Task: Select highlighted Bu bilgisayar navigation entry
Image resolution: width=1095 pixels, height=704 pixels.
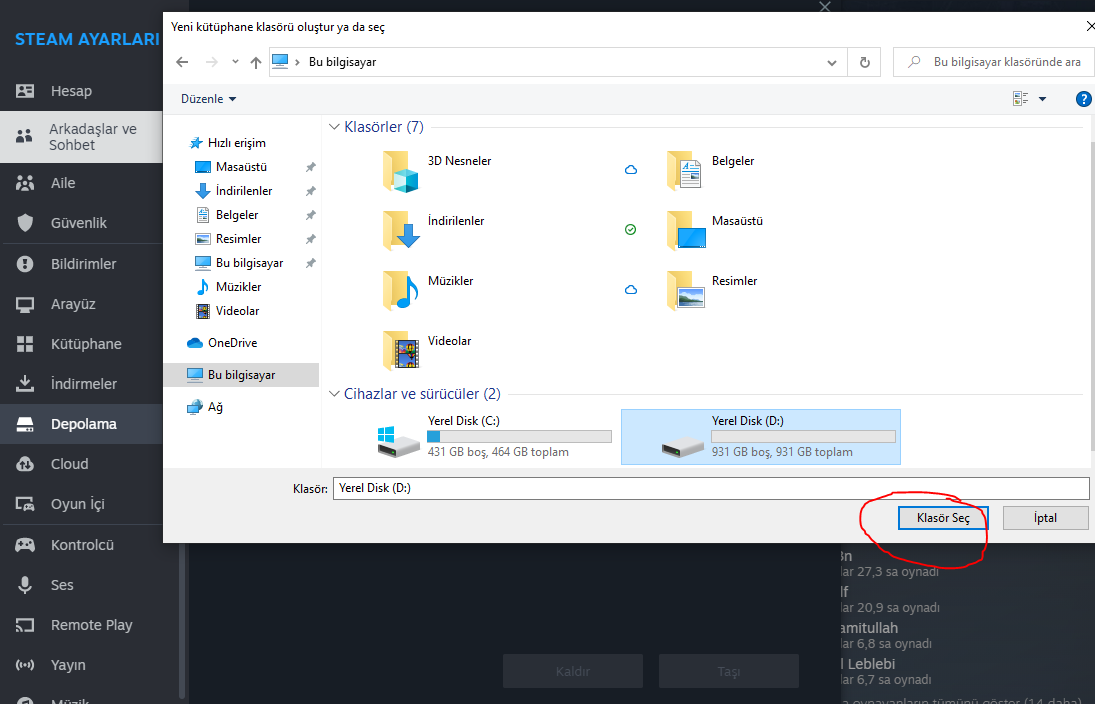Action: (241, 375)
